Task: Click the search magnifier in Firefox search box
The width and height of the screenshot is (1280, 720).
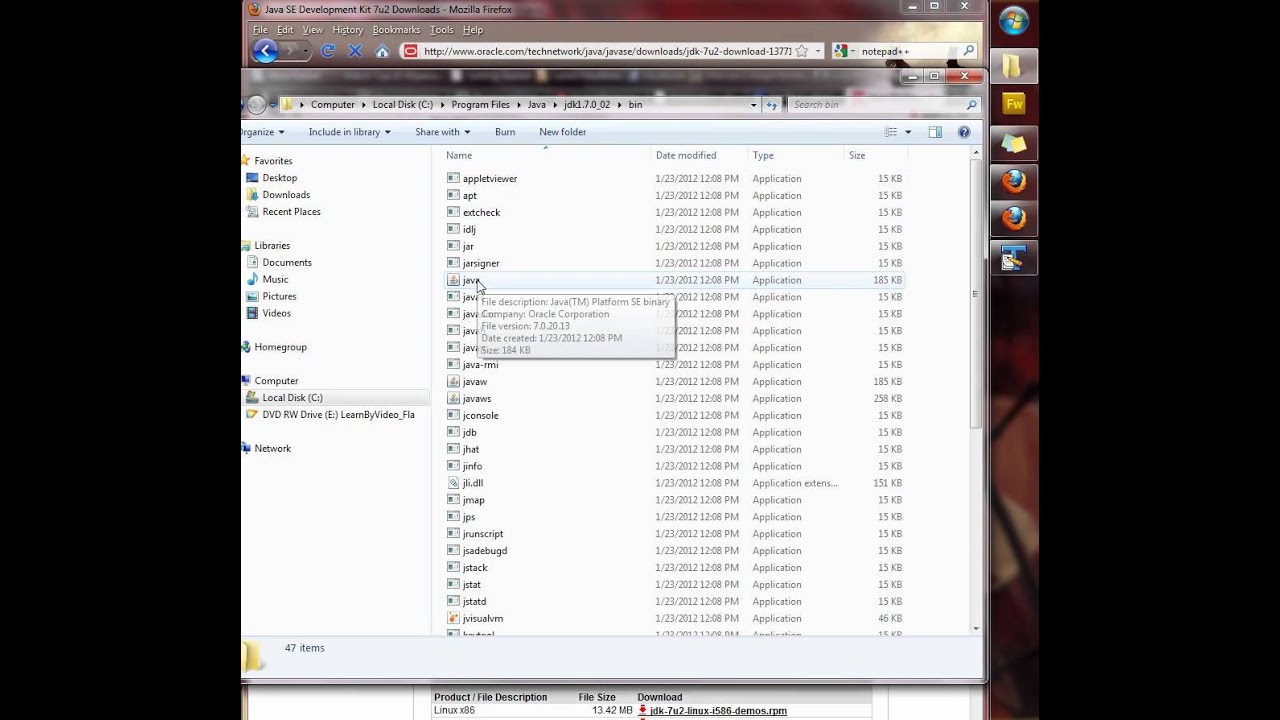Action: coord(968,51)
